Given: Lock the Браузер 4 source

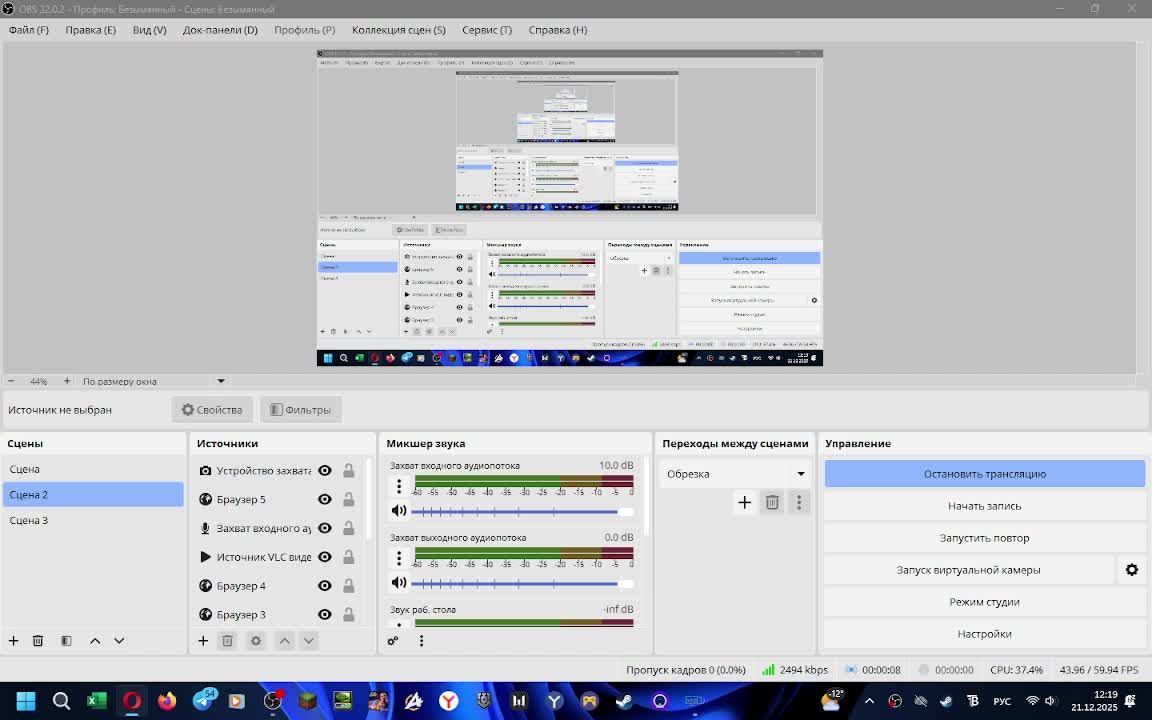Looking at the screenshot, I should point(348,586).
